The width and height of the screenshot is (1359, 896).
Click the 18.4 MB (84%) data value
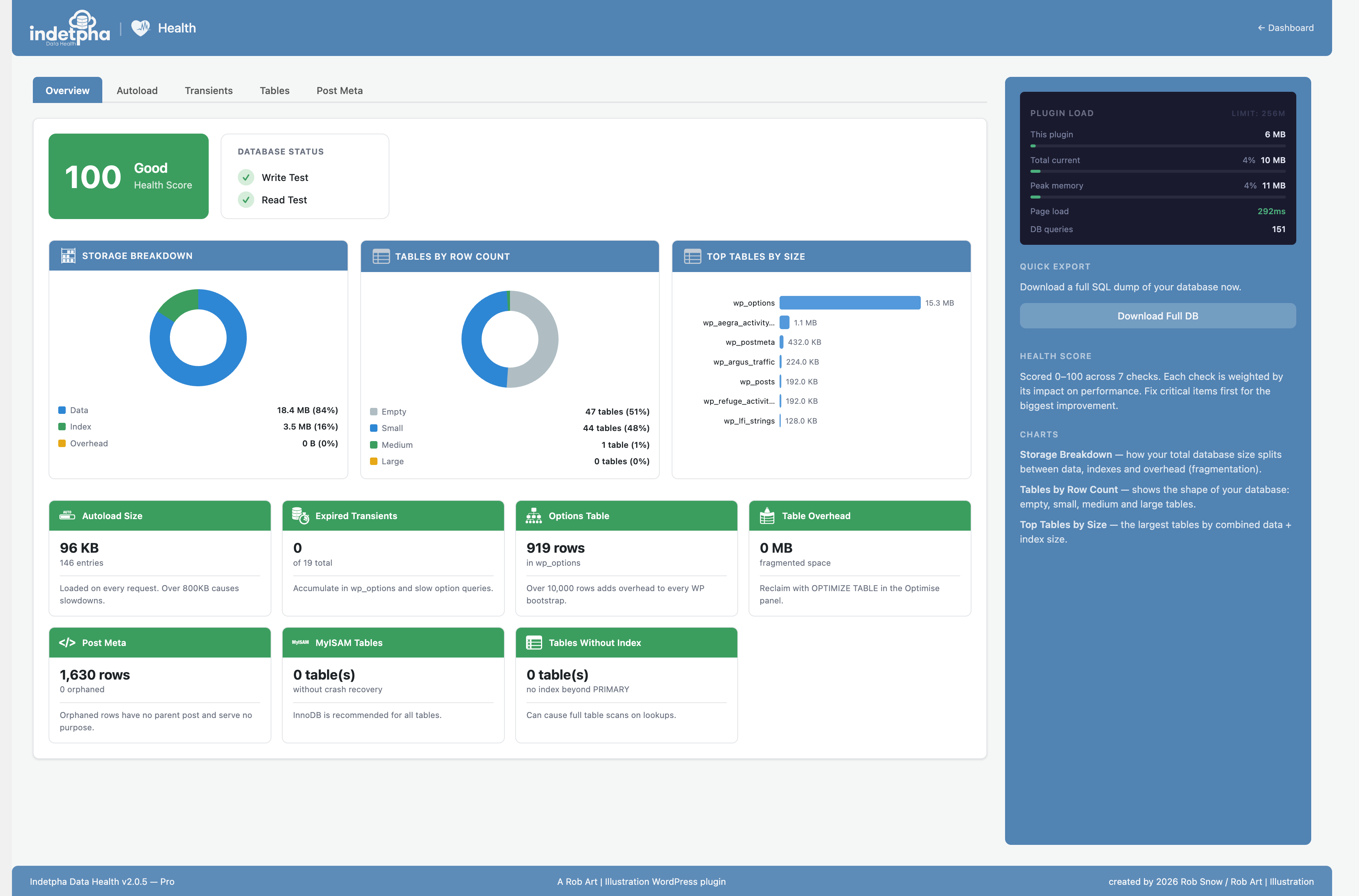coord(308,410)
